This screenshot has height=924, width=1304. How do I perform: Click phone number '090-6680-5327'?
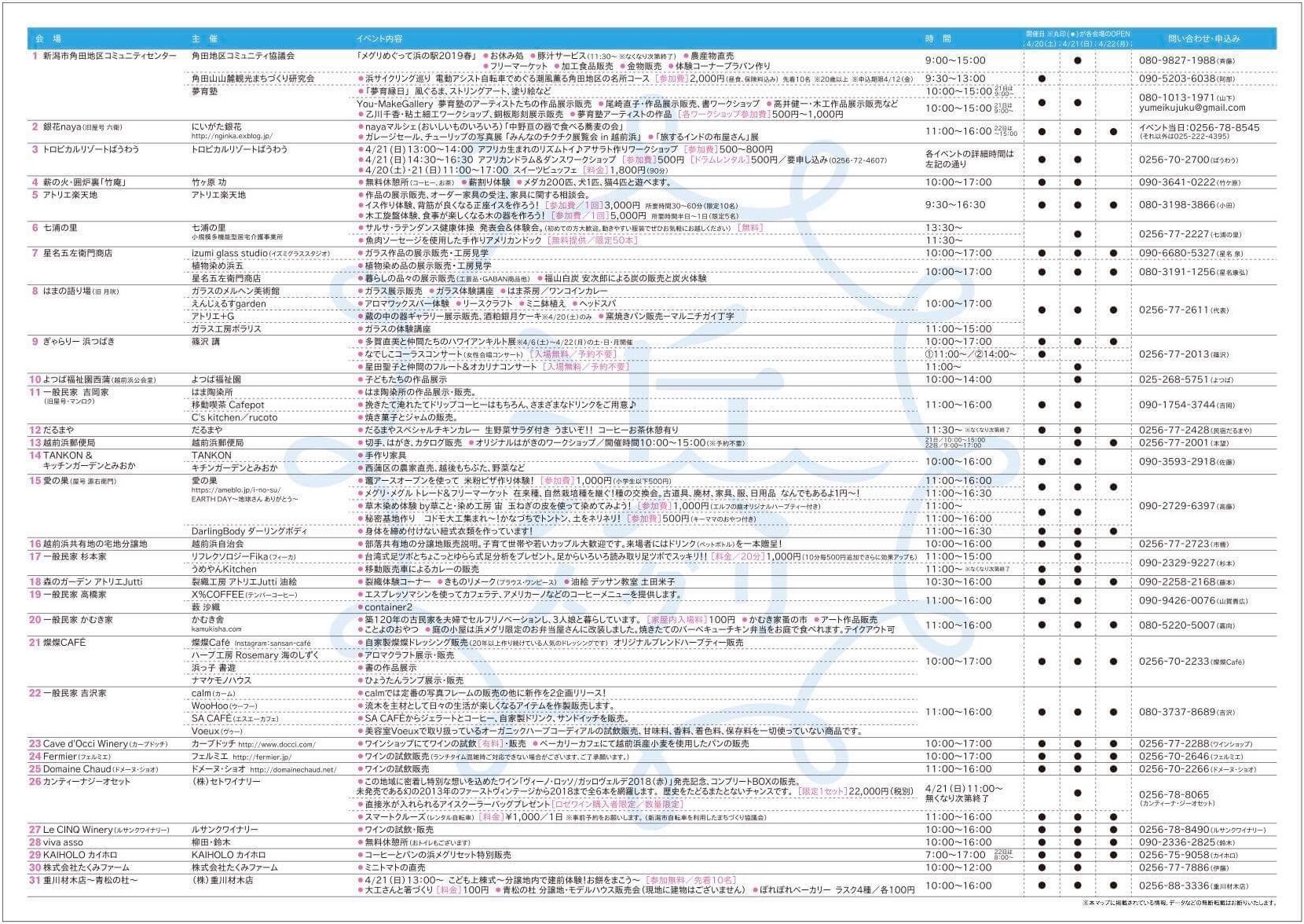pyautogui.click(x=1178, y=253)
